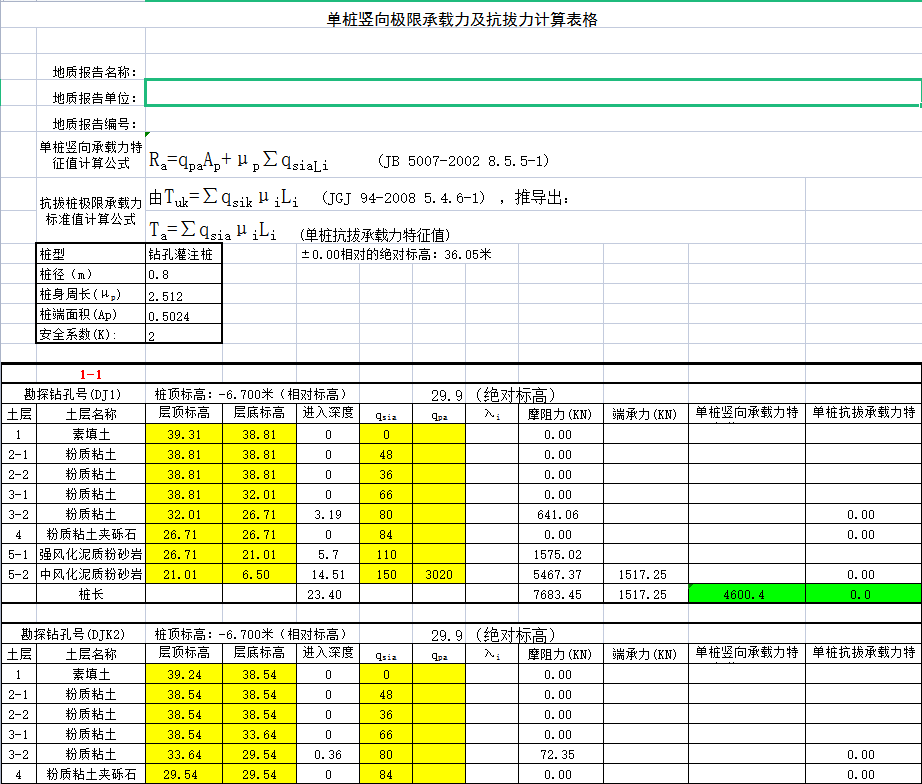Select the qpa value 3020
This screenshot has width=922, height=784.
pyautogui.click(x=439, y=574)
